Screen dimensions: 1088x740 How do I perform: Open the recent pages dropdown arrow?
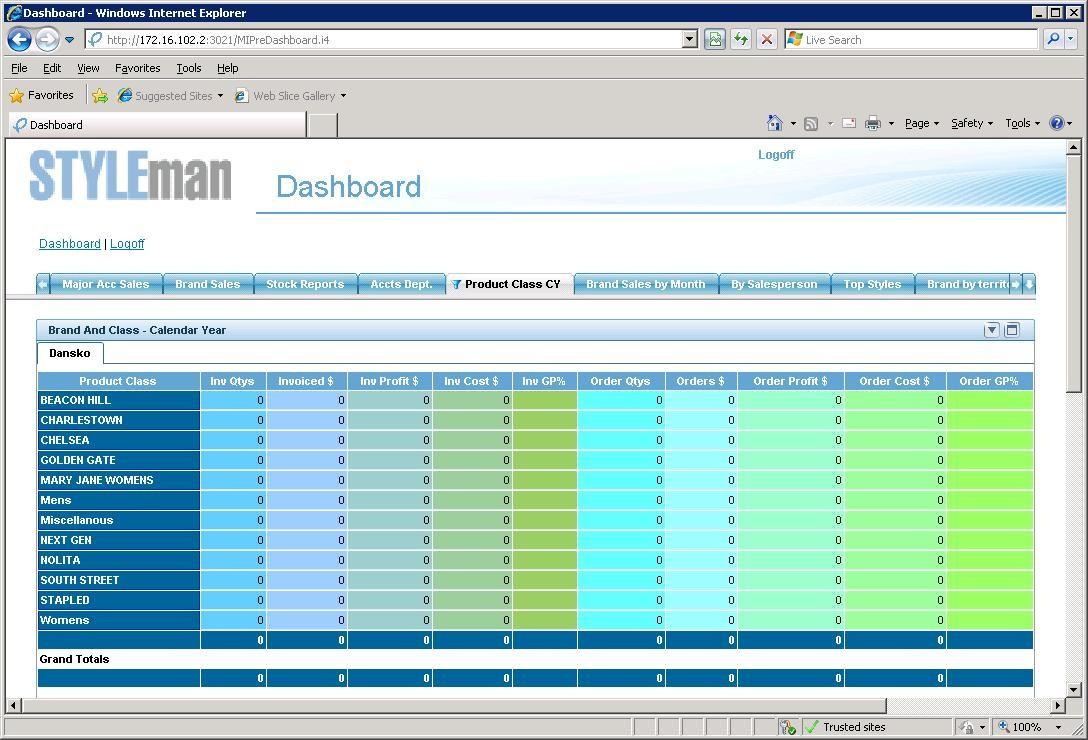coord(69,40)
